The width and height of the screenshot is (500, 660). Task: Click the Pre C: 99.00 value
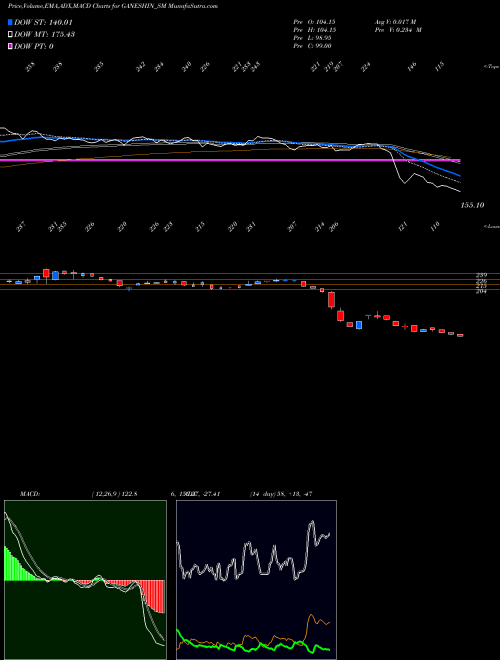(x=313, y=46)
